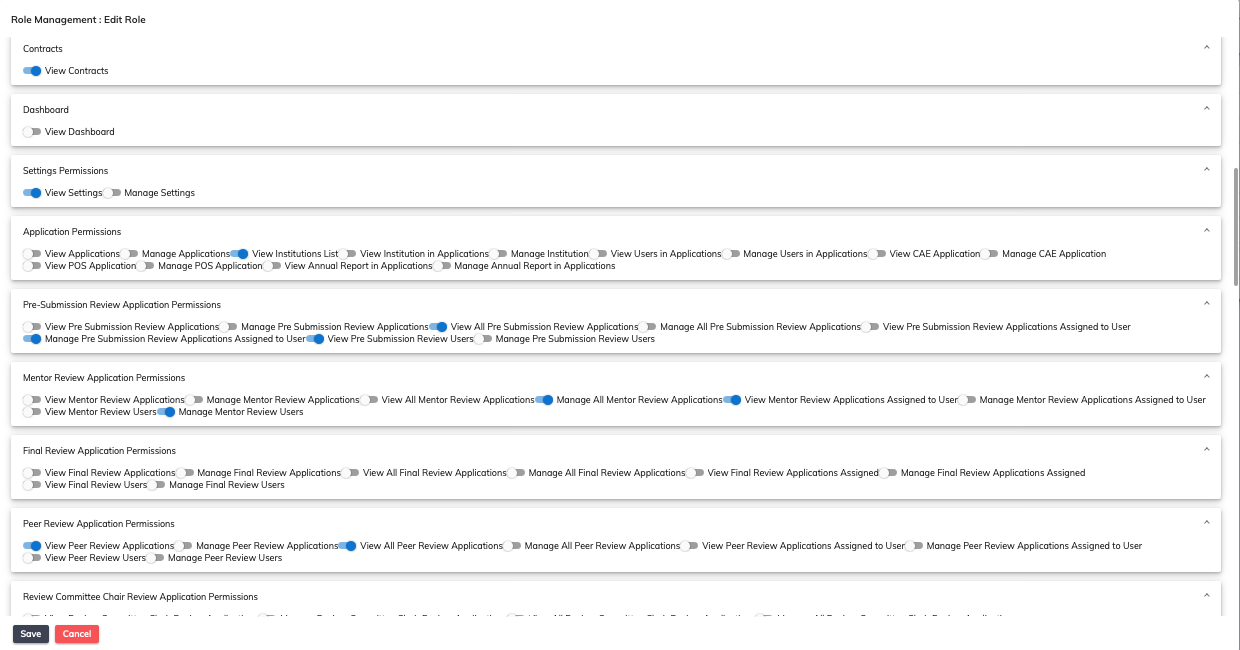This screenshot has width=1240, height=650.
Task: Enable Manage Peer Review Applications Assigned to User
Action: (914, 546)
